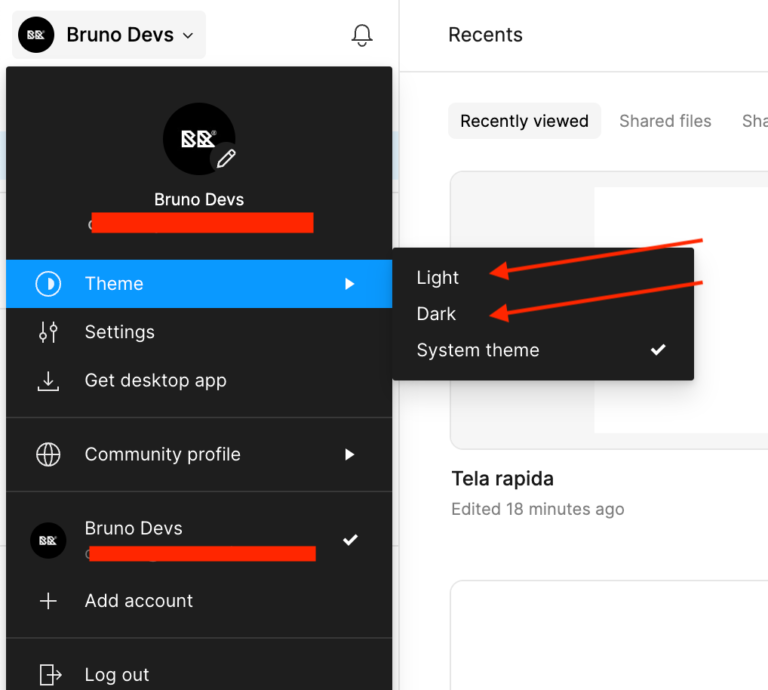Switch to the Shared files tab

665,121
